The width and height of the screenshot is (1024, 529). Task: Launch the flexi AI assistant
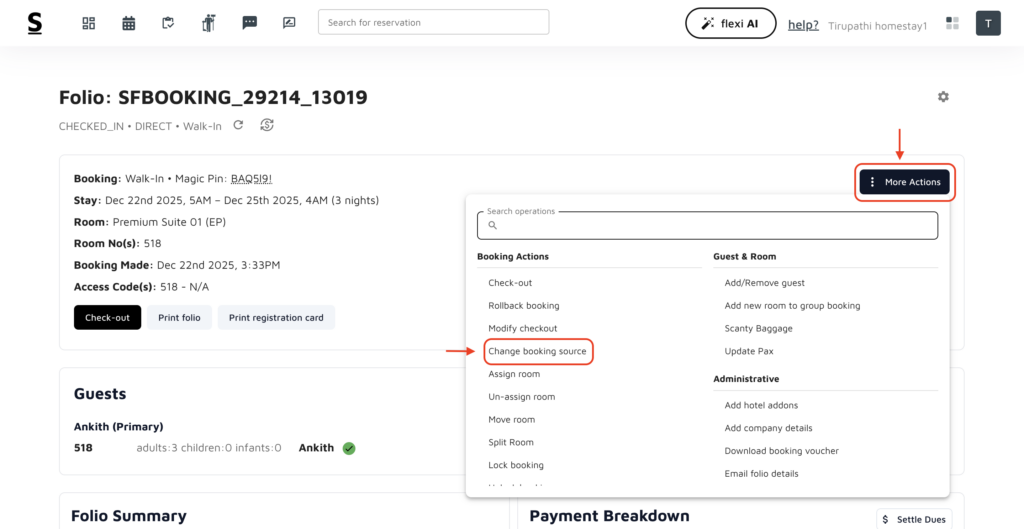(x=730, y=23)
